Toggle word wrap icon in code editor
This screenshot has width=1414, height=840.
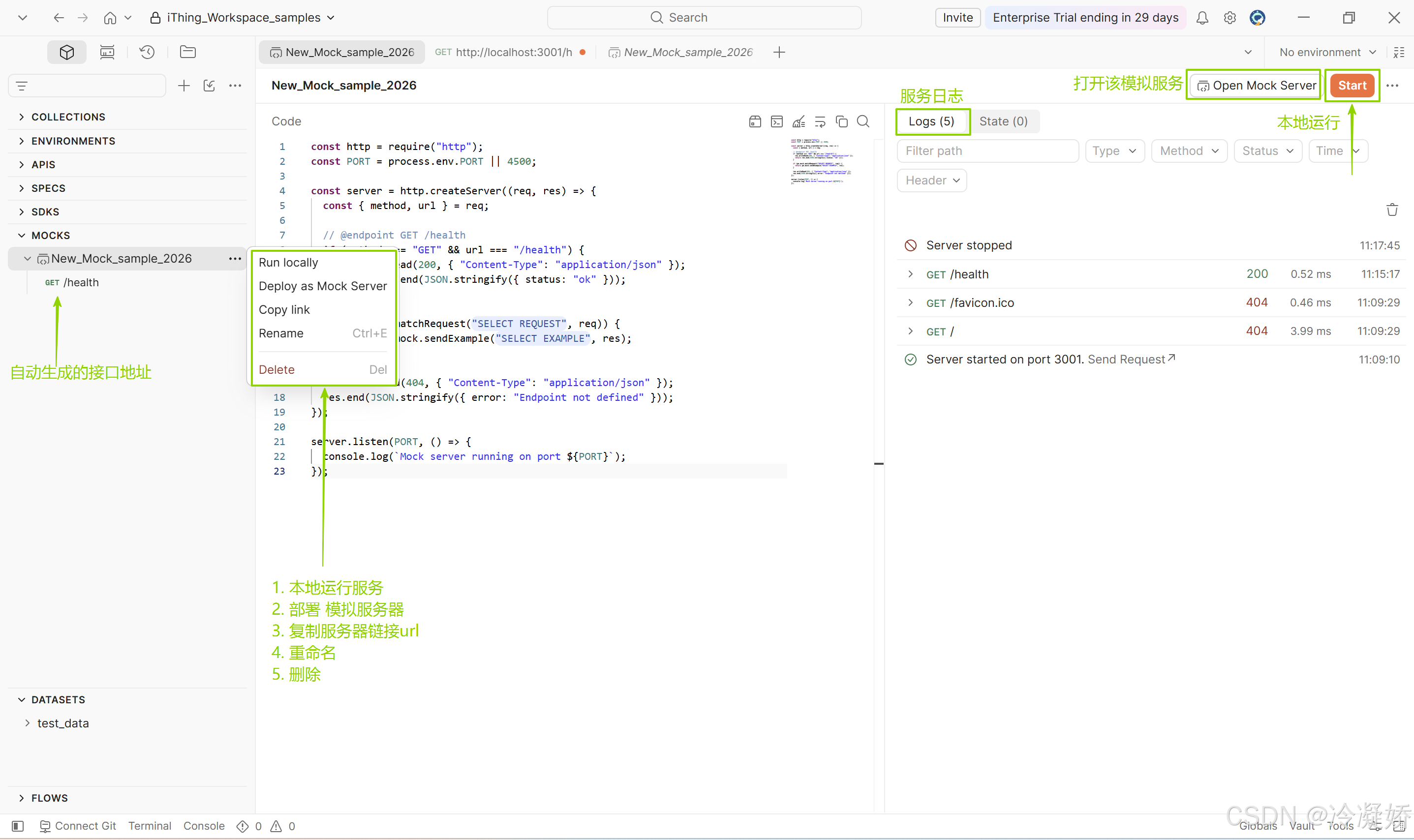(x=820, y=121)
